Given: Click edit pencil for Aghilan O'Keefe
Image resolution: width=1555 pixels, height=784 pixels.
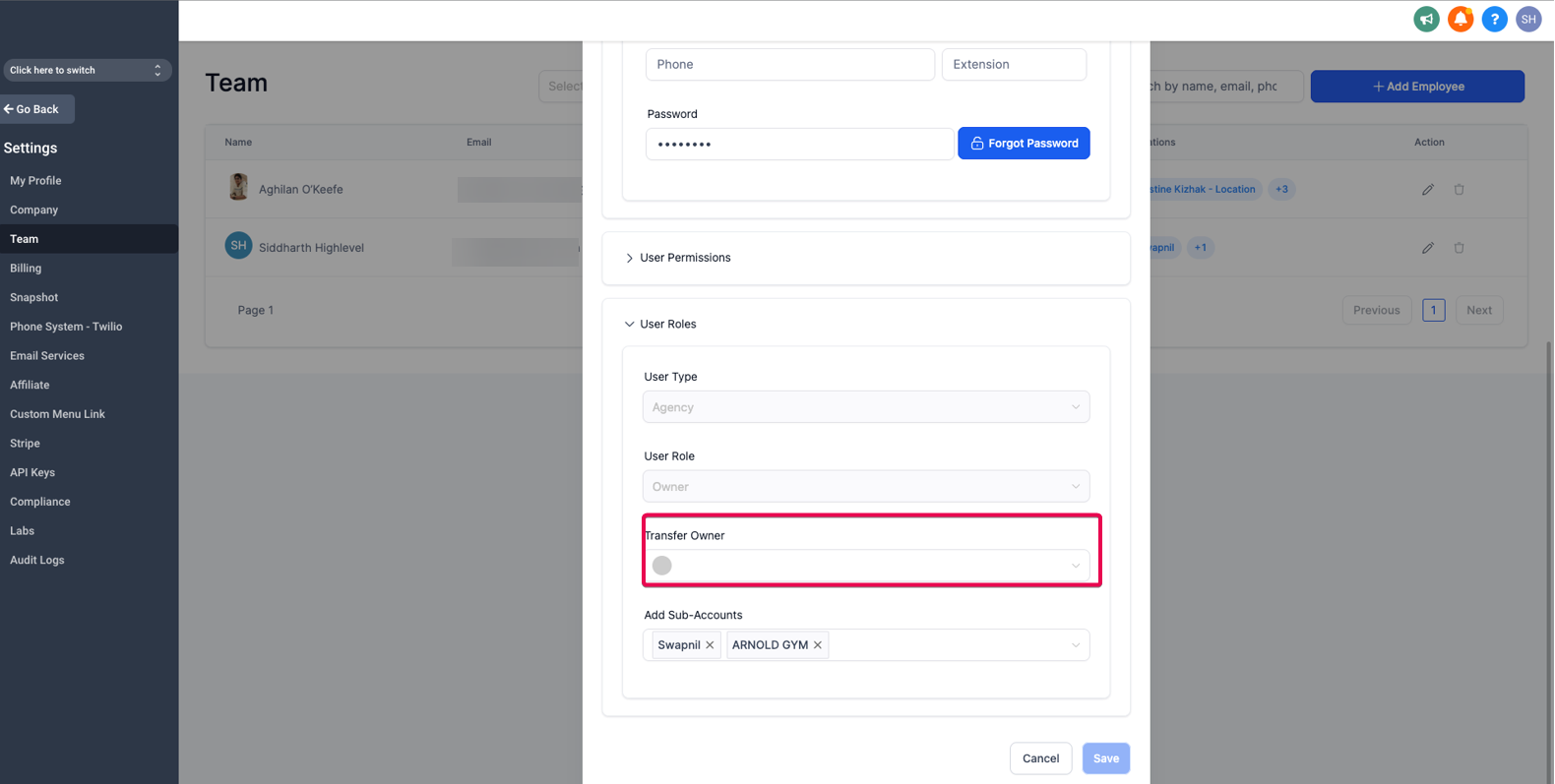Looking at the screenshot, I should [1427, 189].
